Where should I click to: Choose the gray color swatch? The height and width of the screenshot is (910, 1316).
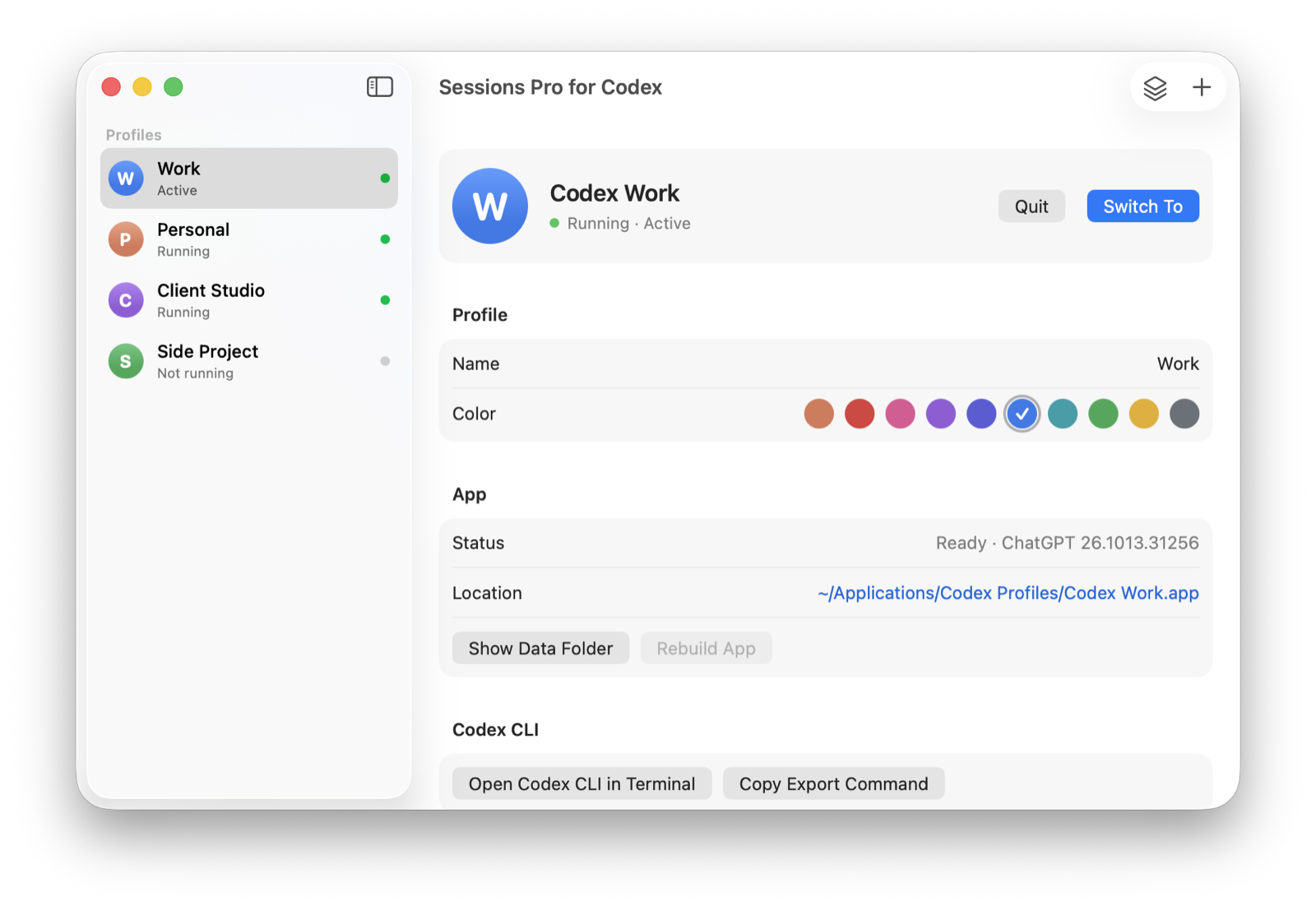click(1184, 414)
